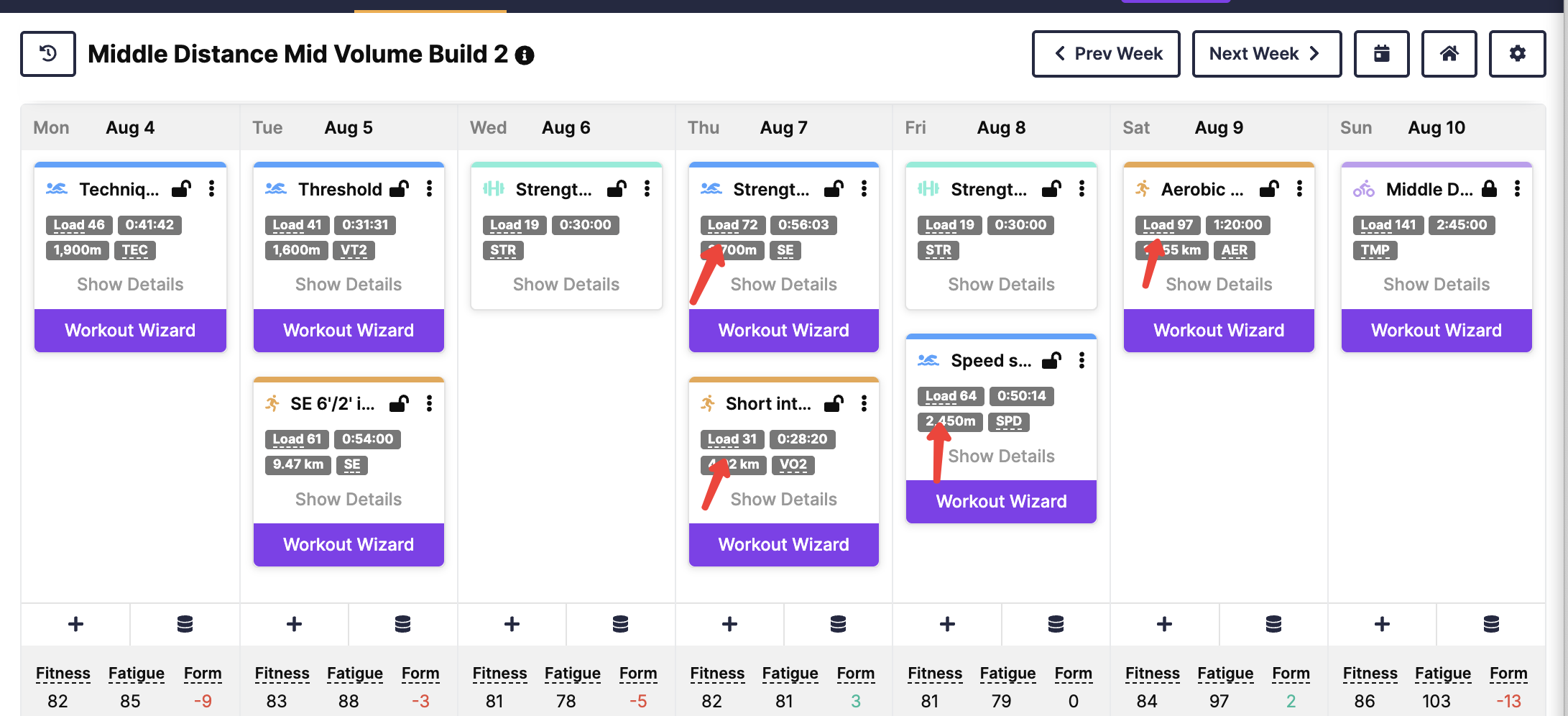Add workout on Sunday with plus icon
Image resolution: width=1568 pixels, height=716 pixels.
tap(1382, 624)
